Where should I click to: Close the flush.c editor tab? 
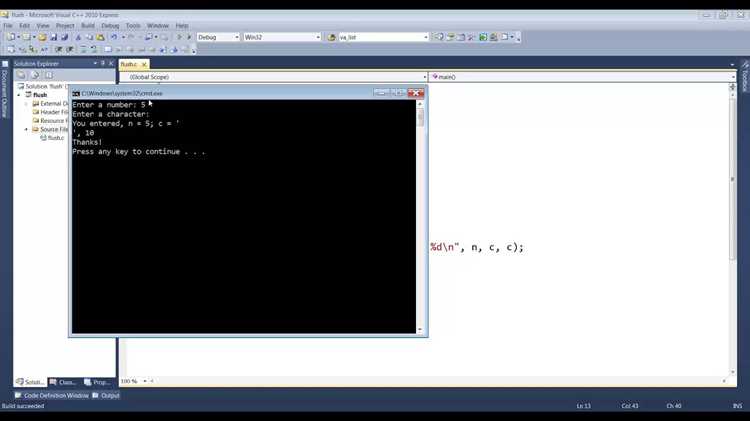[x=144, y=64]
